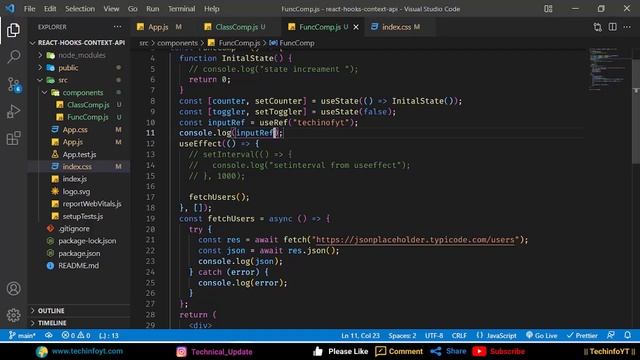The width and height of the screenshot is (640, 360).
Task: Click the jsonplaceholder users URL link
Action: 415,240
